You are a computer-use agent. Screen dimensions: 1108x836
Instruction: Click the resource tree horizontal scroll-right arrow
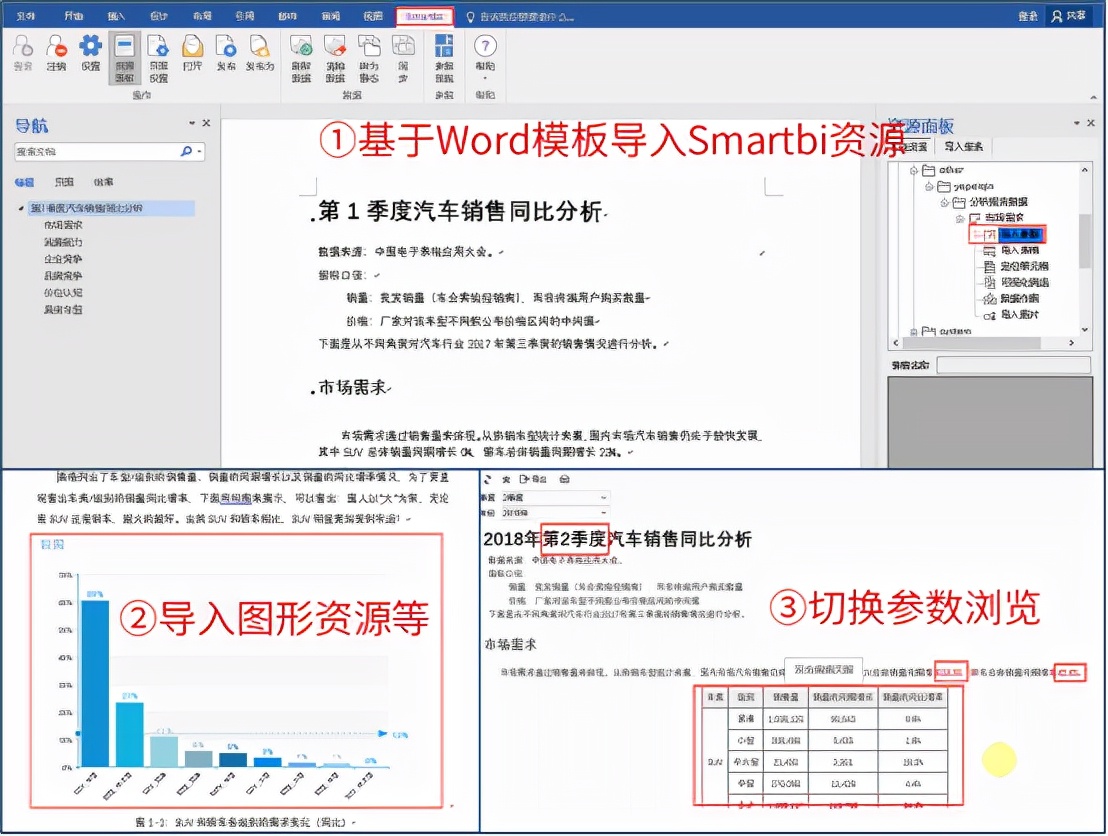click(1071, 343)
